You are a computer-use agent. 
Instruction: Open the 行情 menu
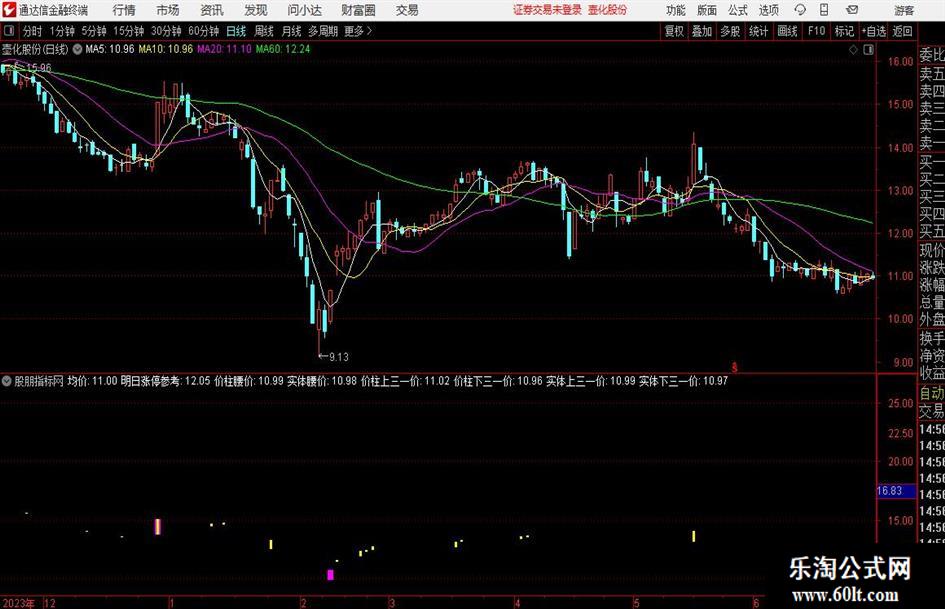[124, 10]
